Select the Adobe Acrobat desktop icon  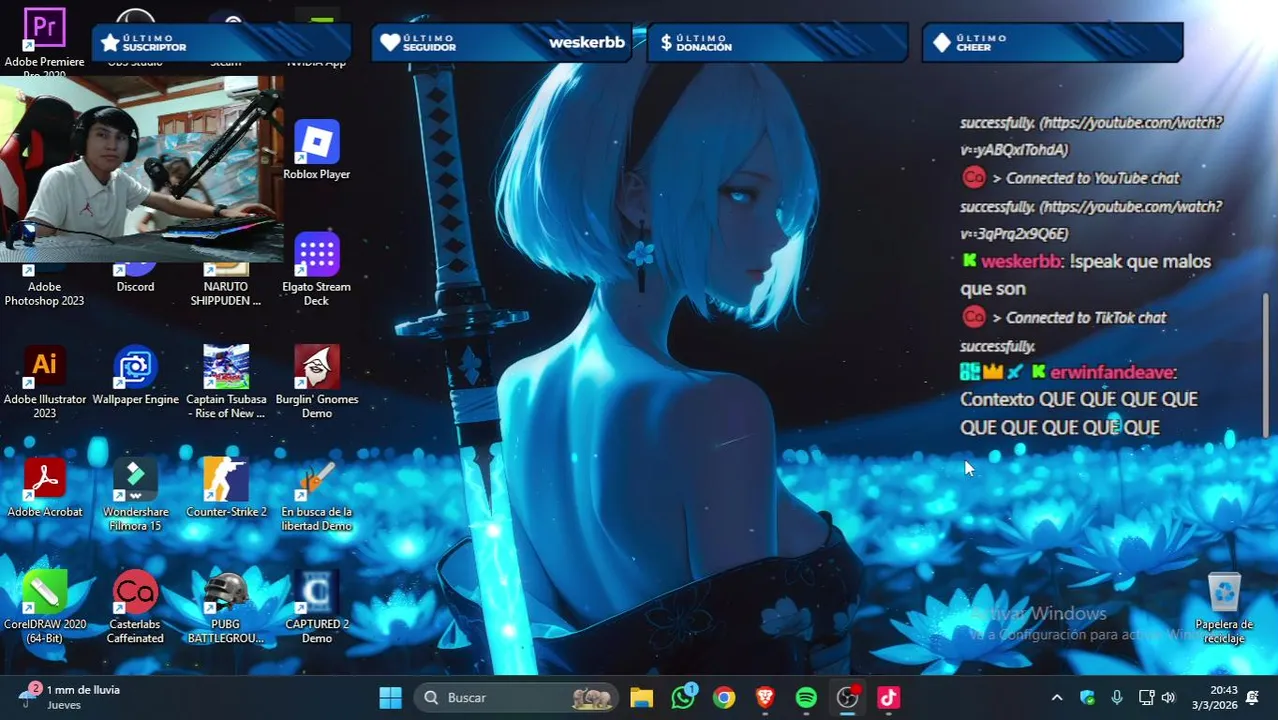click(45, 488)
